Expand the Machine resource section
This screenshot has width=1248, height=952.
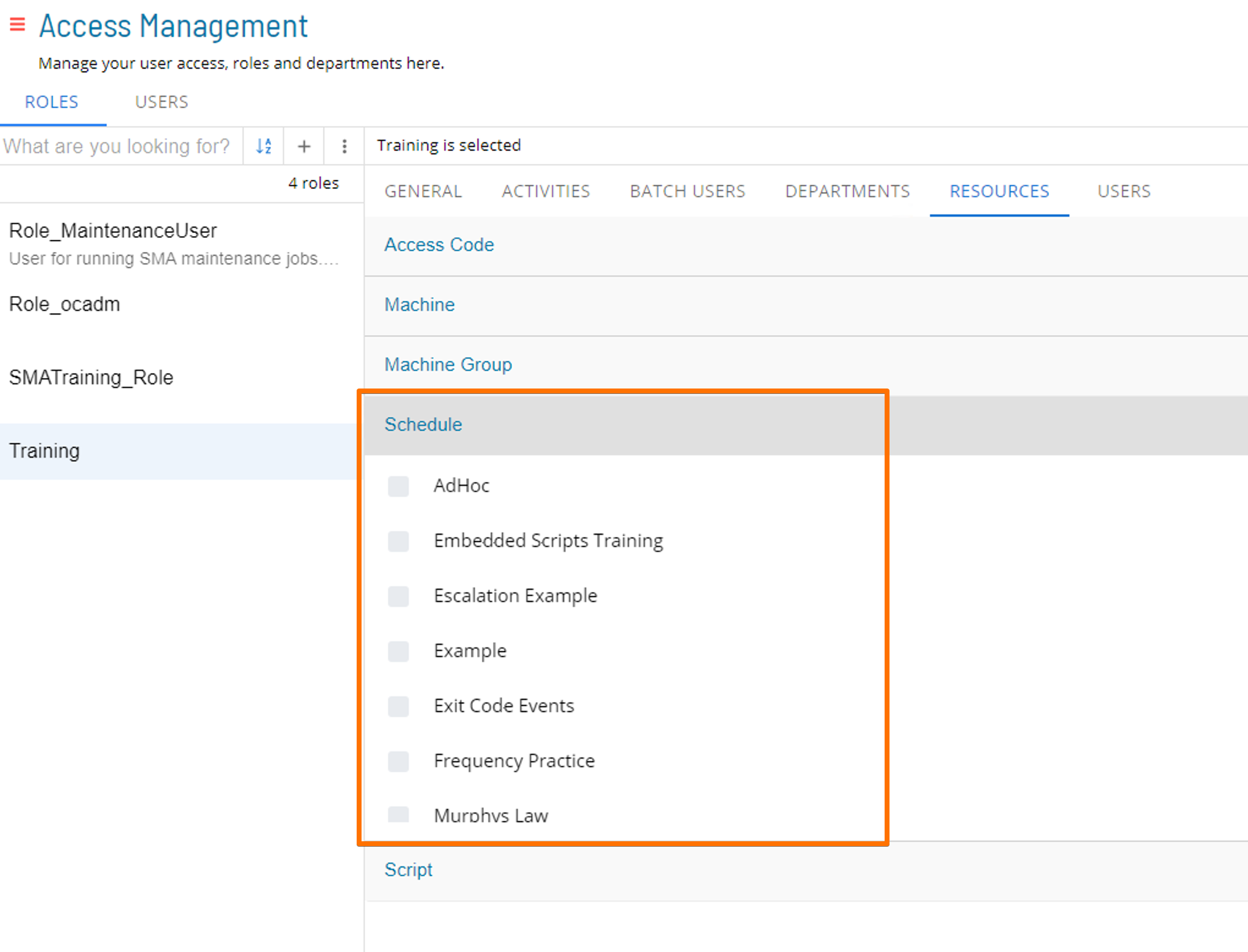(806, 305)
